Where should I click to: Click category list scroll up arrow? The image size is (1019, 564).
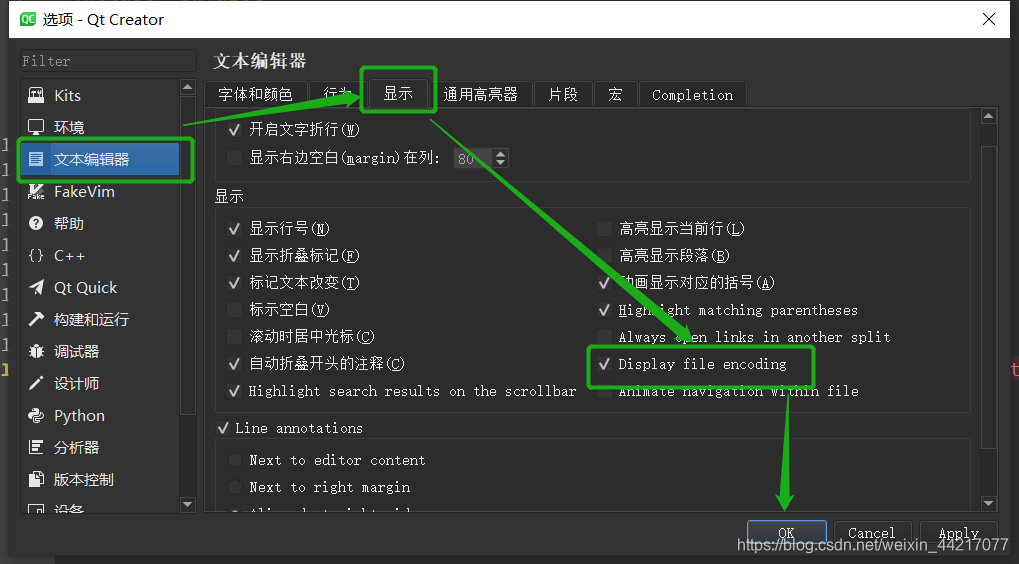(188, 87)
